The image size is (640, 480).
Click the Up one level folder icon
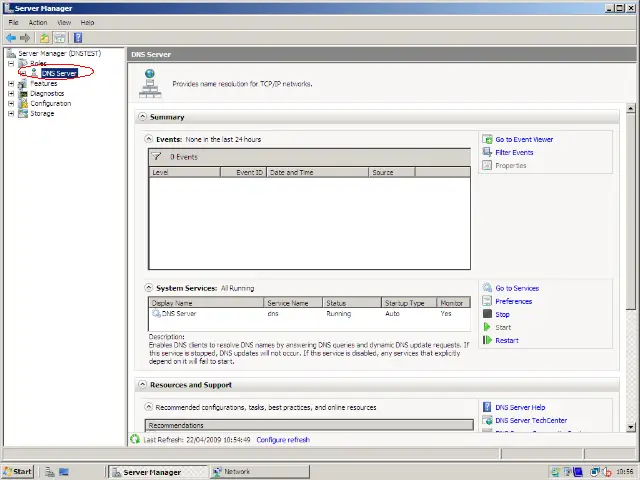click(44, 38)
